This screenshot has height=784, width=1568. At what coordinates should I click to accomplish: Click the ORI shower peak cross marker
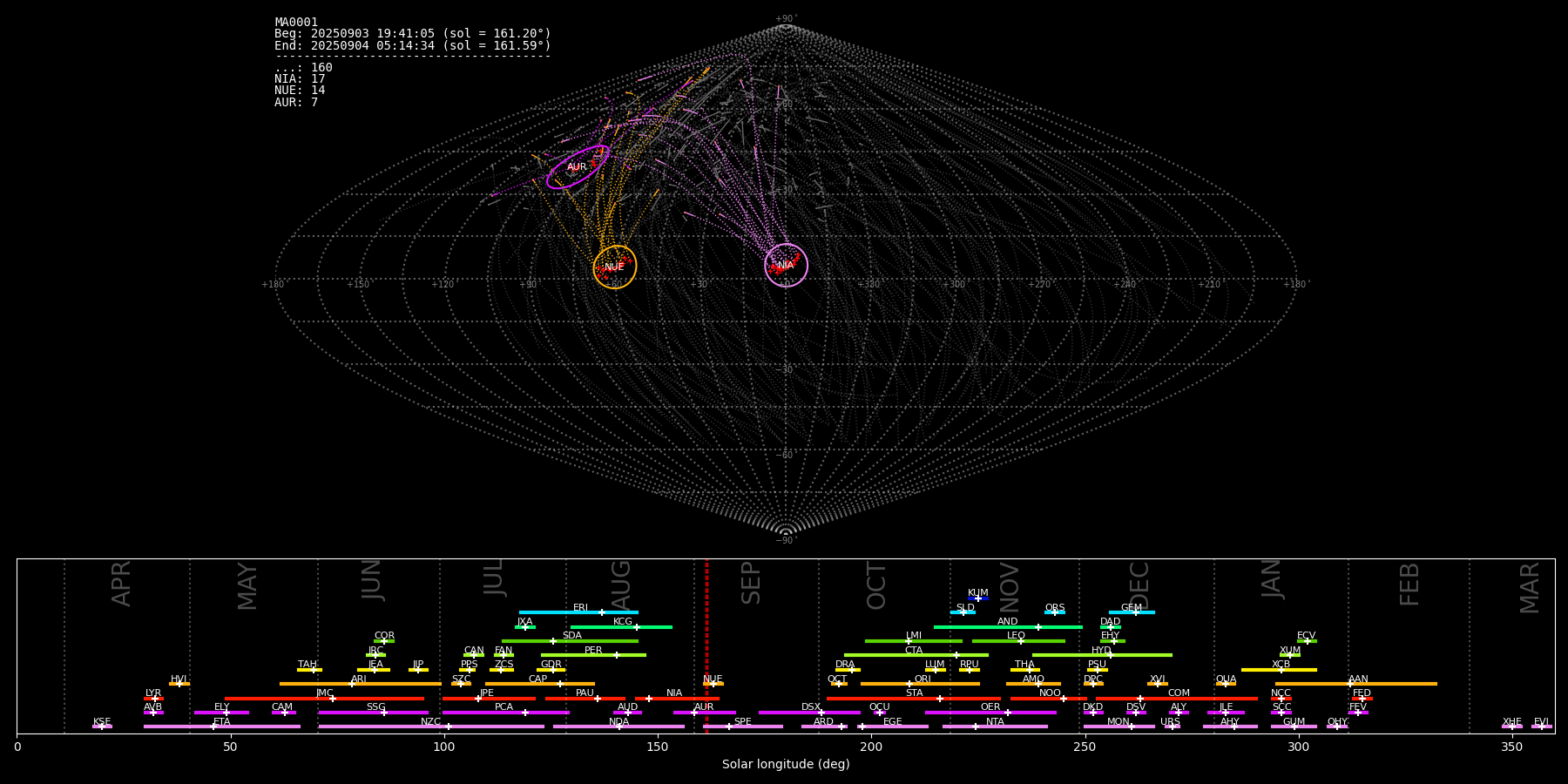(x=909, y=684)
